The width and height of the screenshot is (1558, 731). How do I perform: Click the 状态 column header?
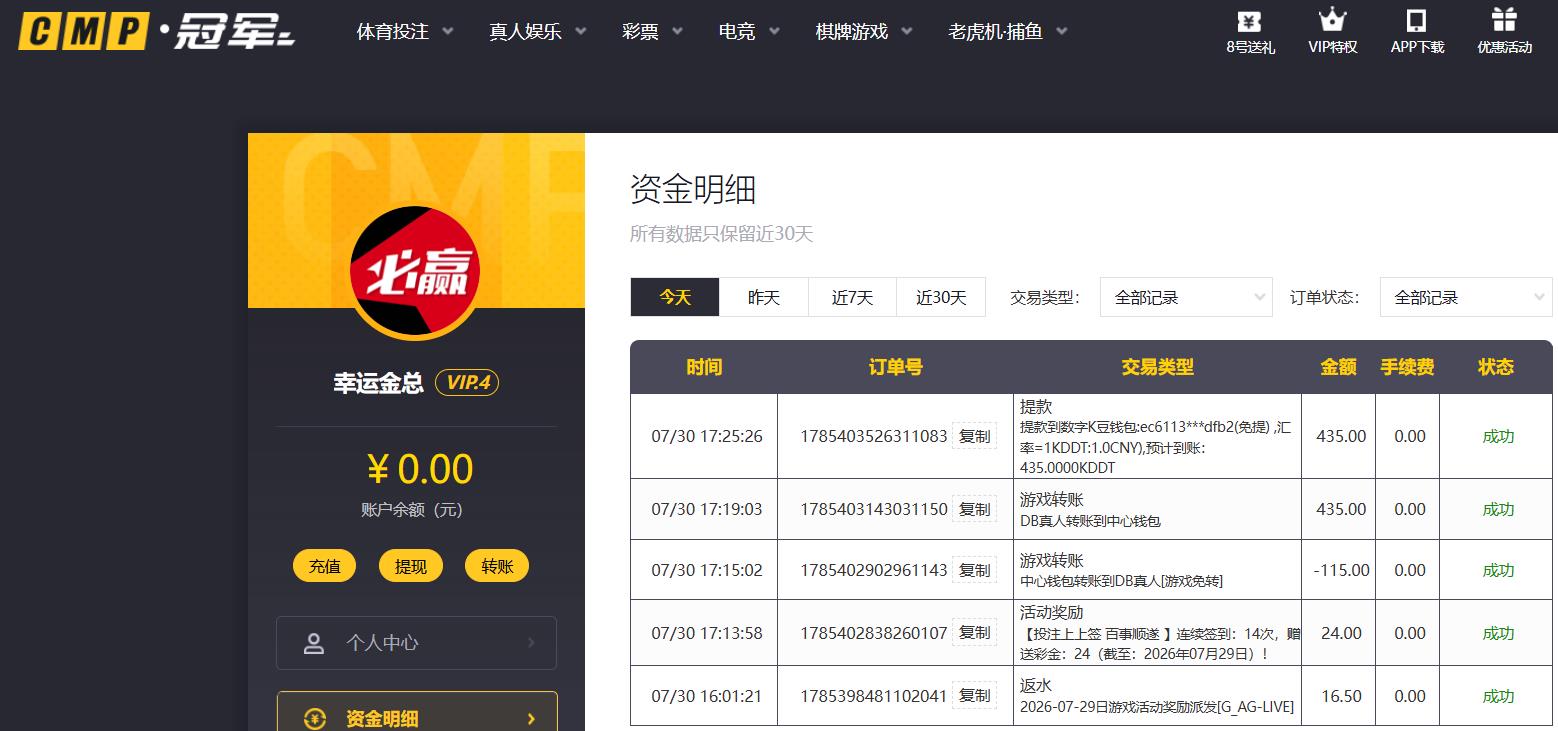[x=1496, y=367]
